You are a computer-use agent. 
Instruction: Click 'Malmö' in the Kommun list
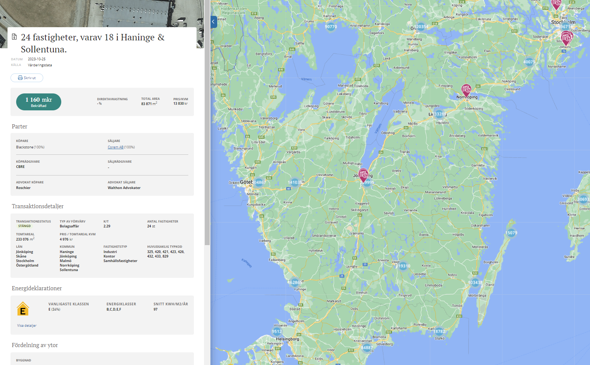click(65, 261)
